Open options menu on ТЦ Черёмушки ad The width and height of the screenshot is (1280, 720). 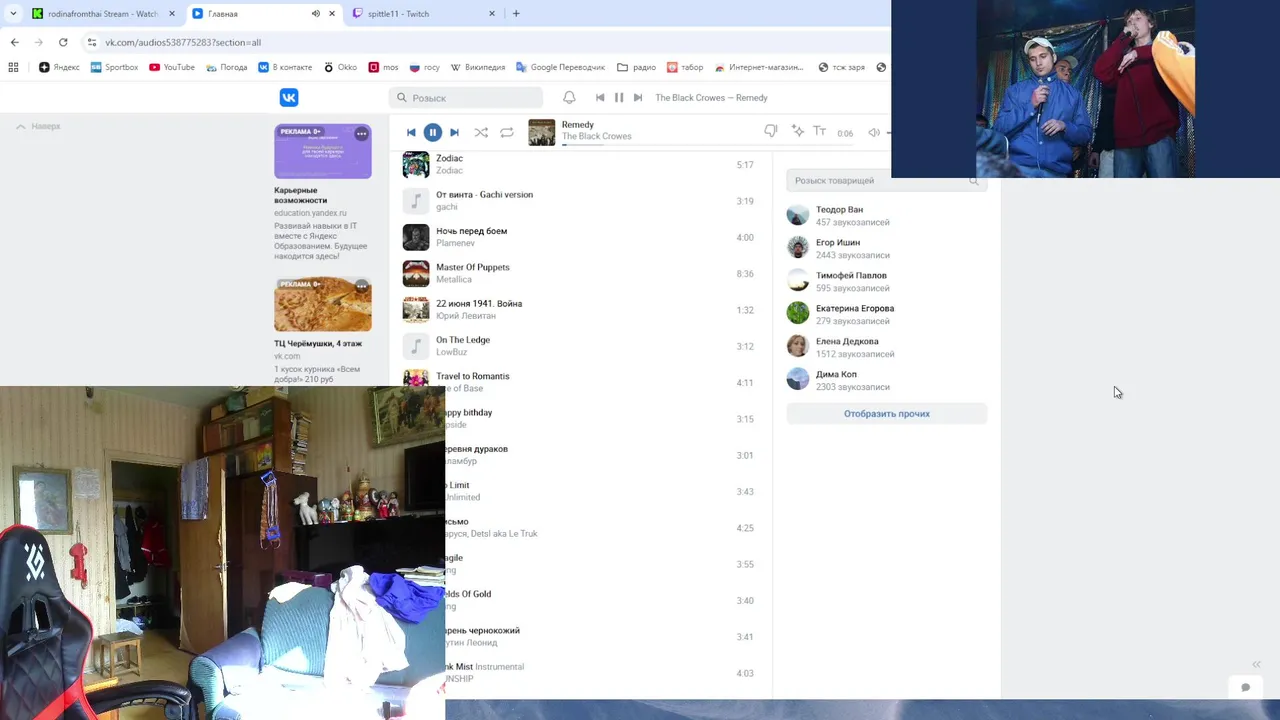[x=361, y=286]
